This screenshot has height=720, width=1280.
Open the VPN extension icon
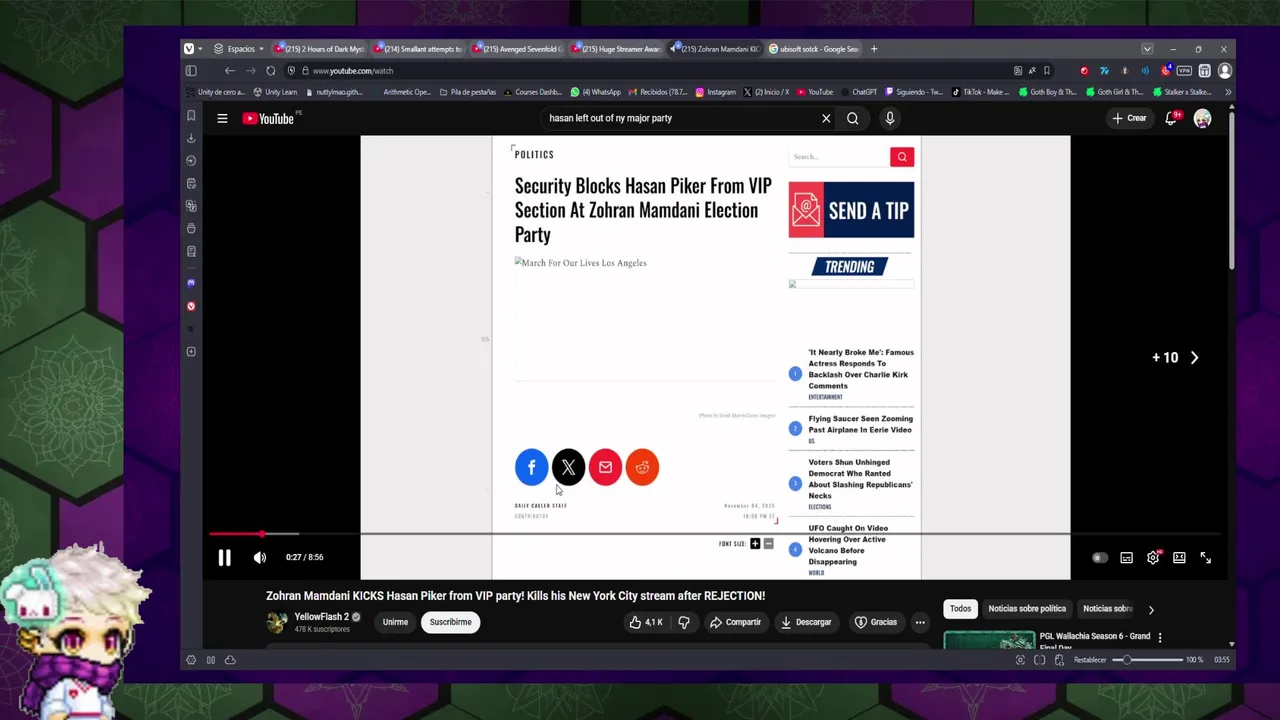click(1184, 71)
